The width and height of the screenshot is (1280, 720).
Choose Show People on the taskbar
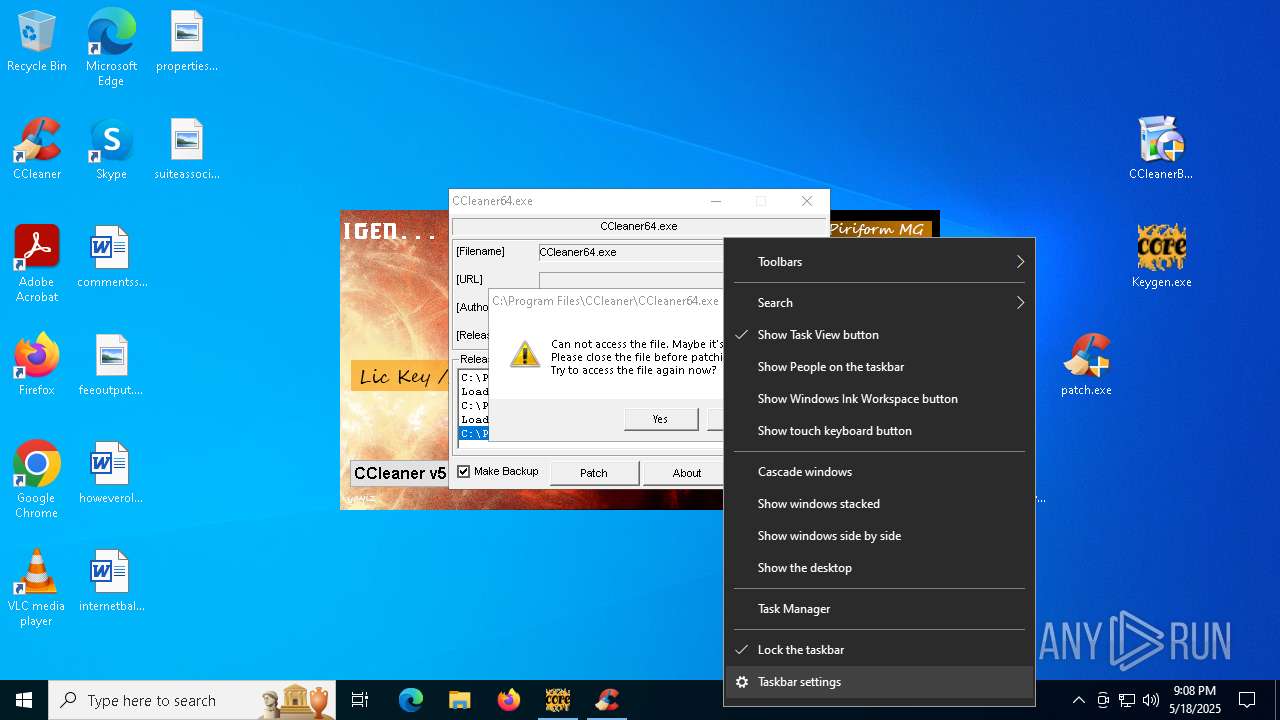point(880,367)
